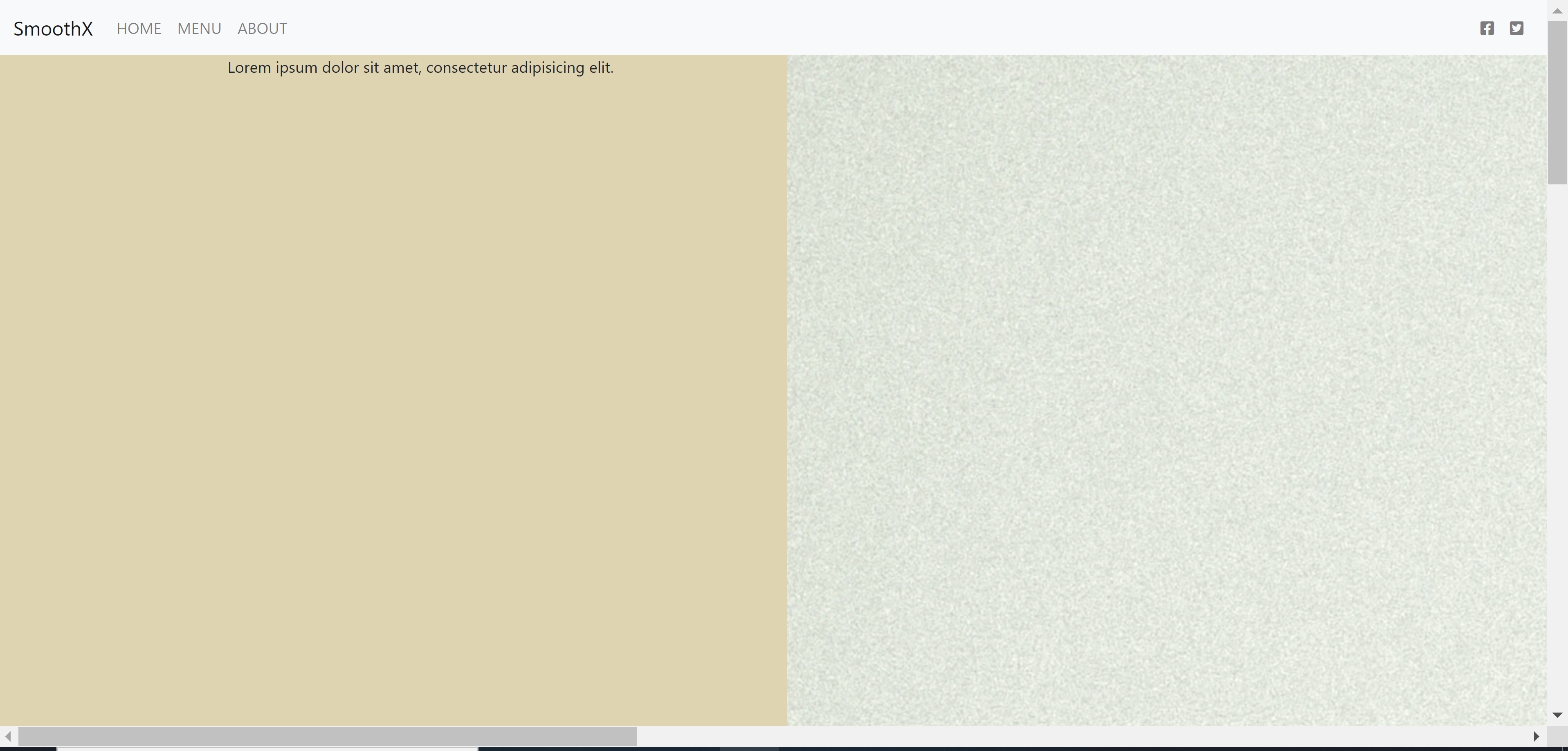Open the MENU nav item
Viewport: 1568px width, 751px height.
[x=199, y=29]
